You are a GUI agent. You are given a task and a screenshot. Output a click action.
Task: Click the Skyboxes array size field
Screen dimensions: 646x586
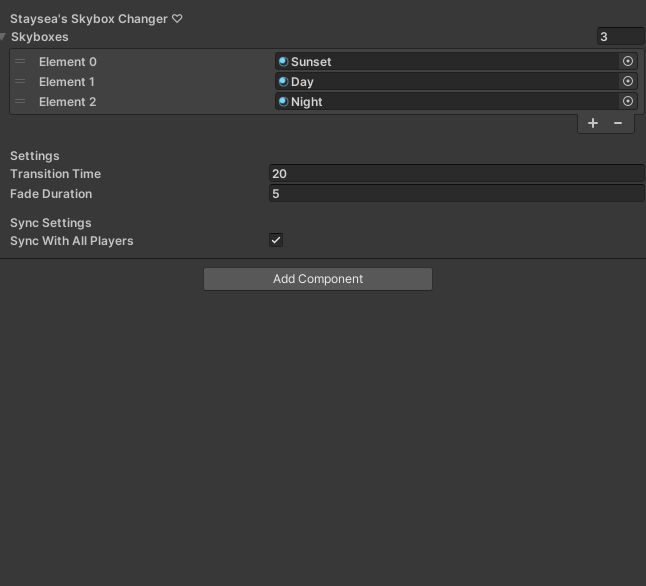pyautogui.click(x=620, y=37)
